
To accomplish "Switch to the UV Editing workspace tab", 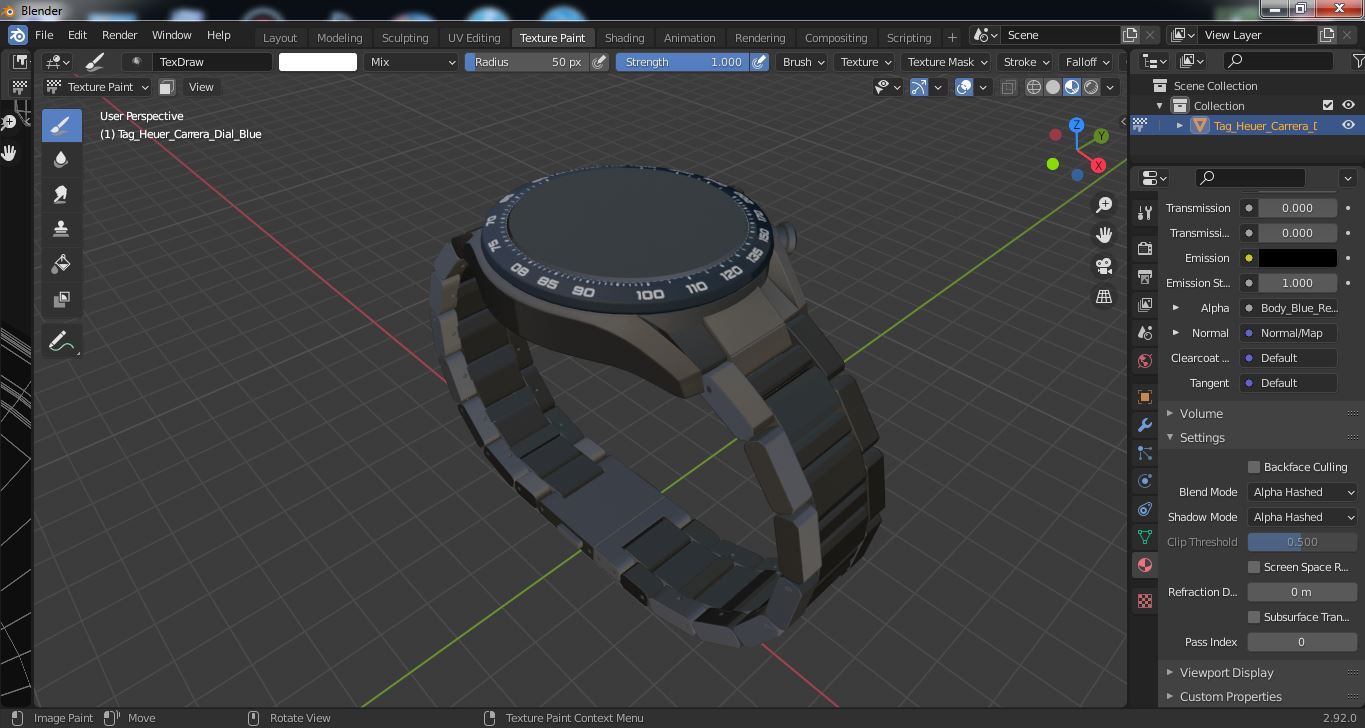I will (x=474, y=38).
